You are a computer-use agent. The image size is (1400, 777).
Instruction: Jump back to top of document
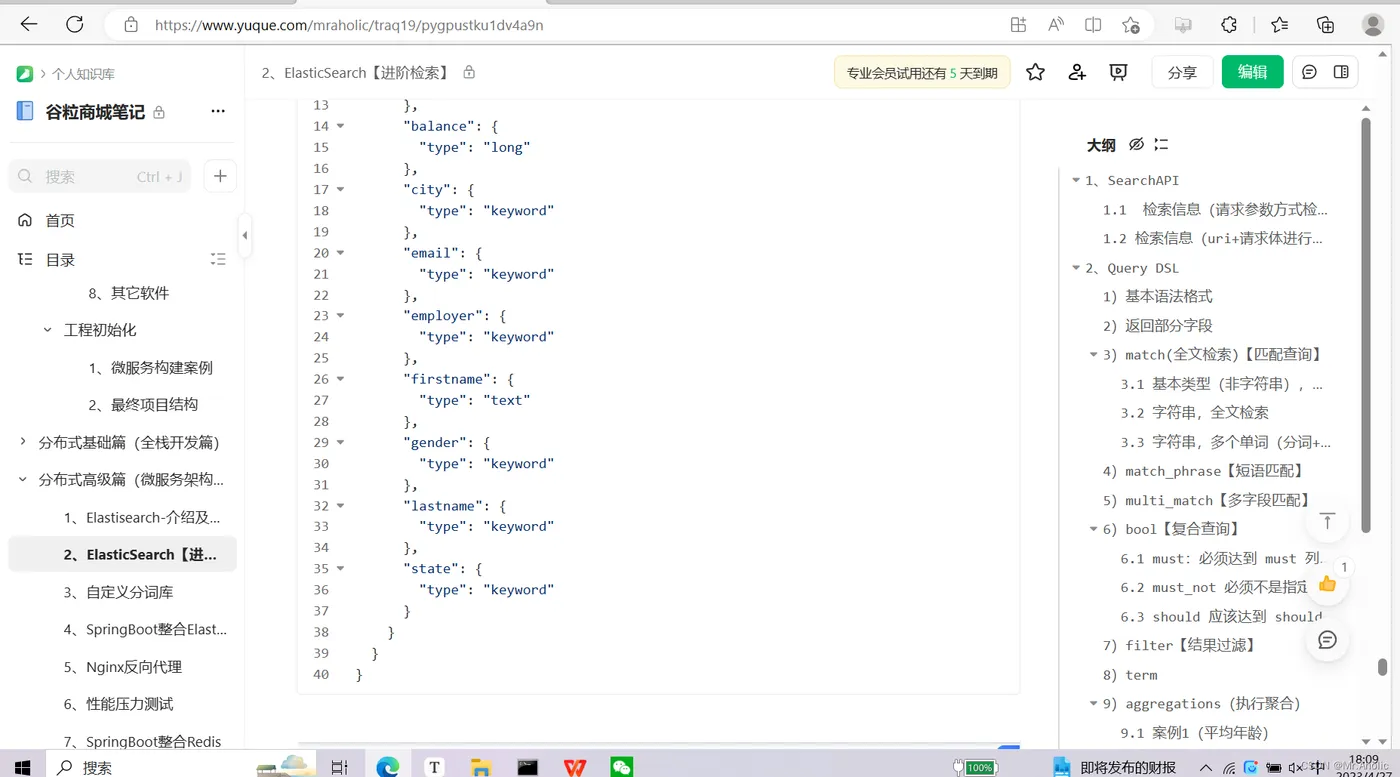tap(1328, 521)
